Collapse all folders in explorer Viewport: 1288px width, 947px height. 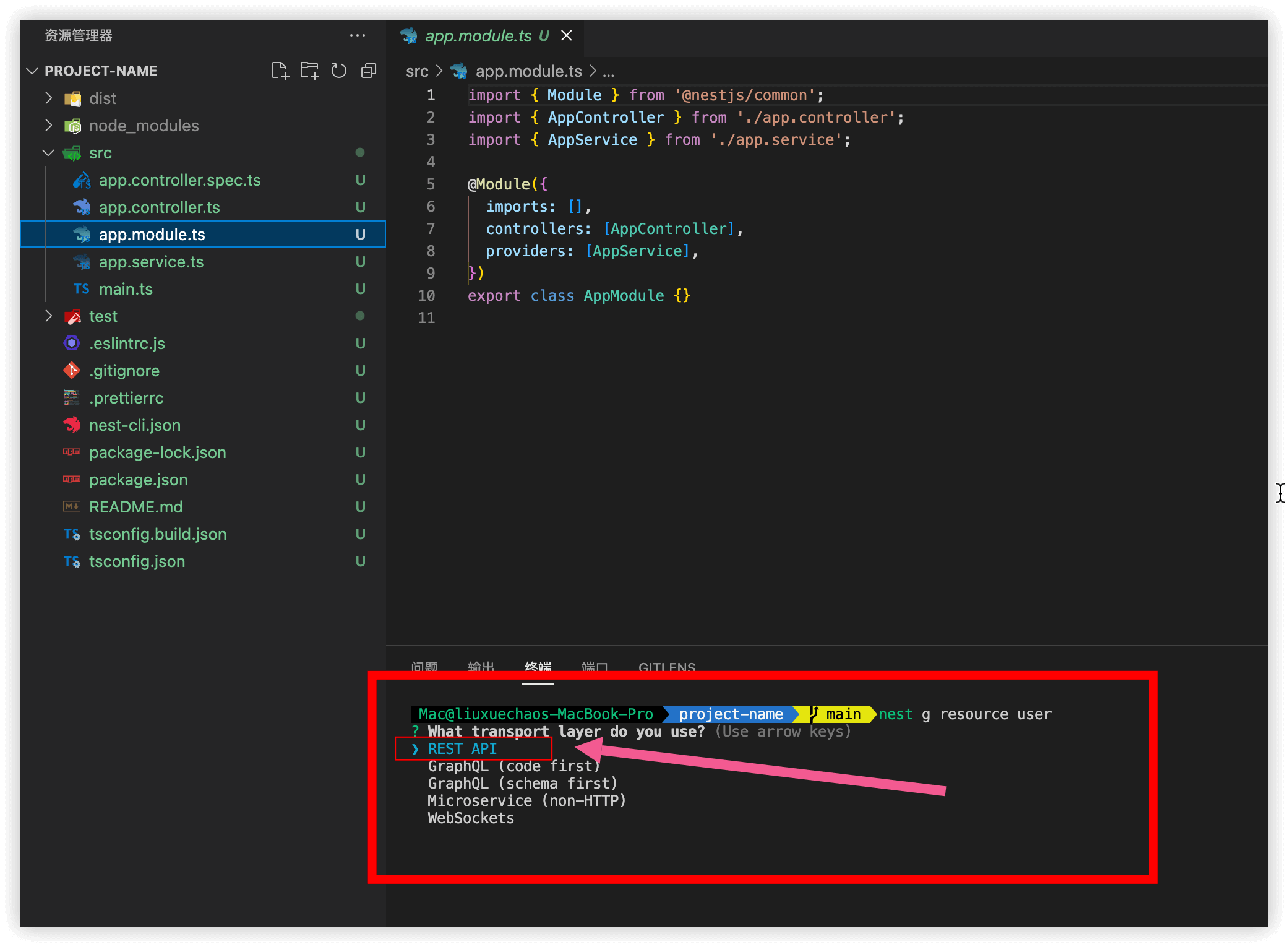pos(368,71)
